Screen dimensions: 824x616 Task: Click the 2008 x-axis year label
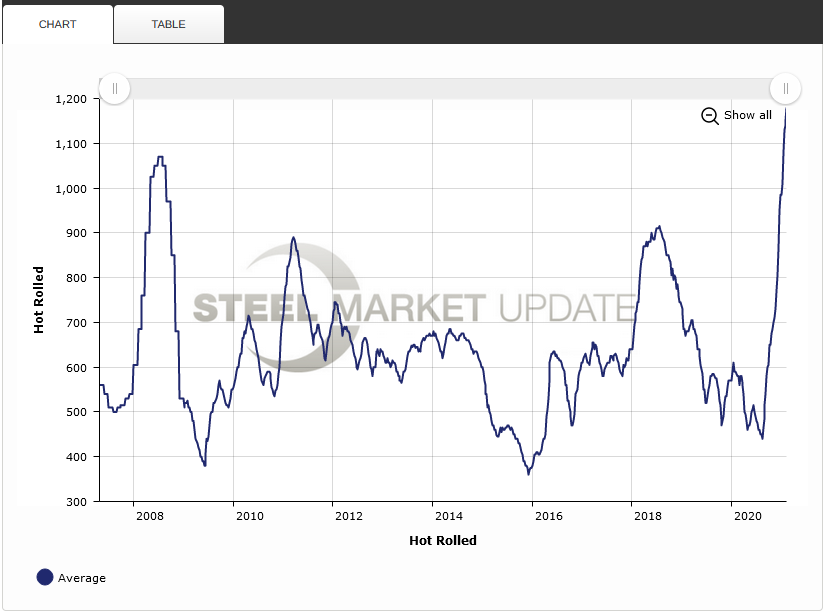tap(150, 516)
